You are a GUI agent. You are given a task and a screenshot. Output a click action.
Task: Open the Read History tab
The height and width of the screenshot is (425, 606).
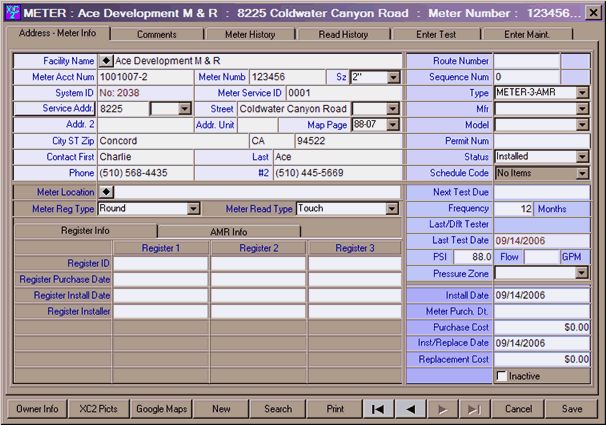343,34
